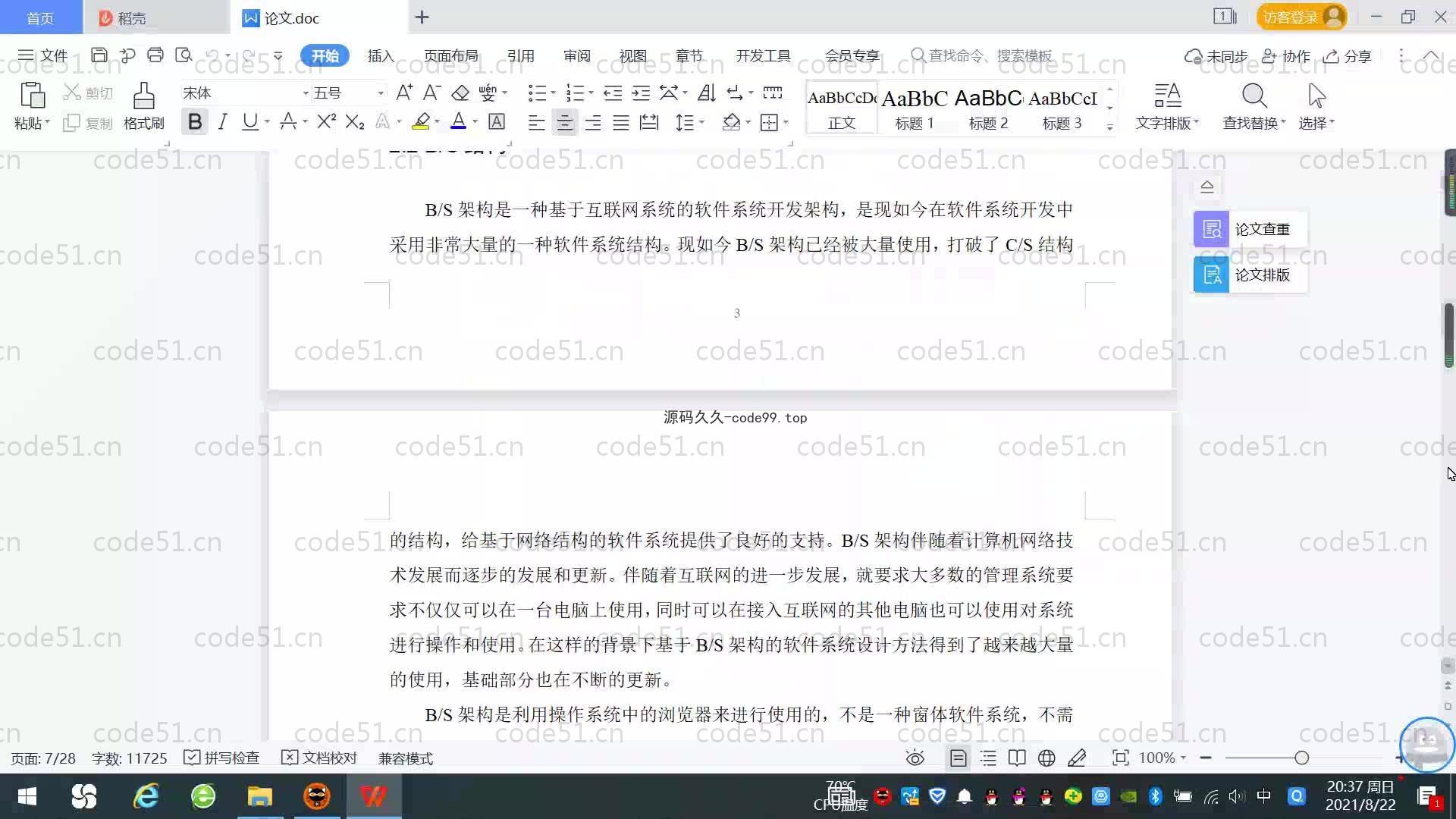This screenshot has width=1456, height=819.
Task: Click the guest login (访客登录) button
Action: [1301, 17]
